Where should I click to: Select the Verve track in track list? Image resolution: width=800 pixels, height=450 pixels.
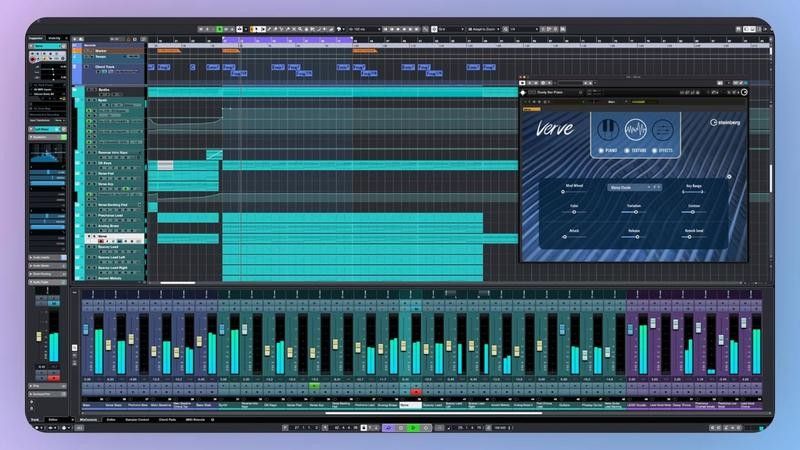[x=114, y=238]
